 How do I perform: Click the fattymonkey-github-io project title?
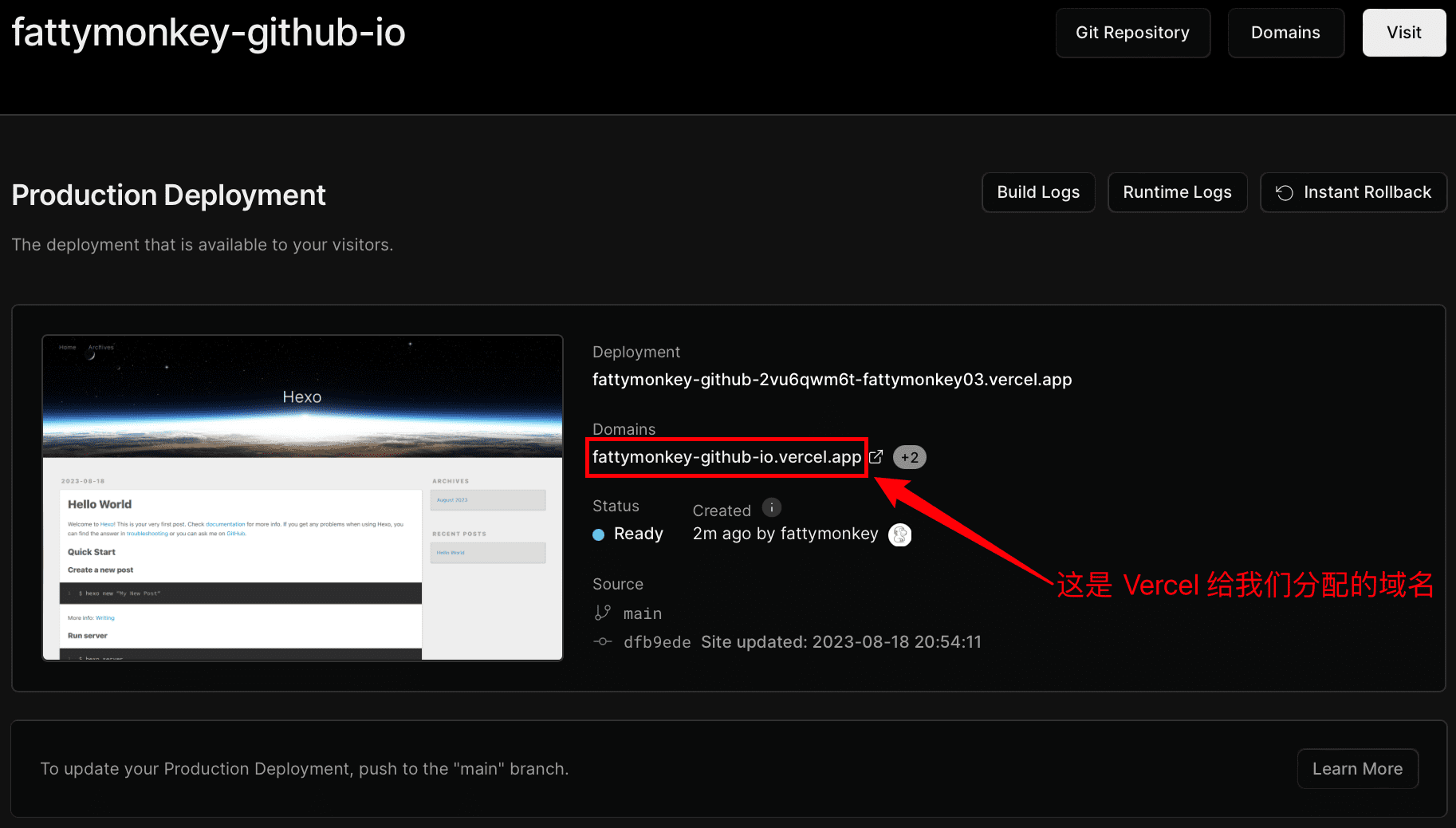pyautogui.click(x=209, y=34)
